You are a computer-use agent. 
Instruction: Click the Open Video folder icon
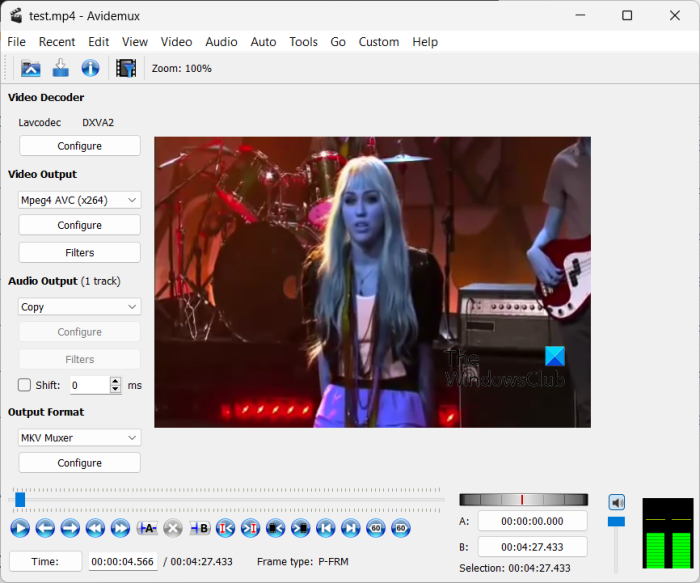tap(31, 68)
